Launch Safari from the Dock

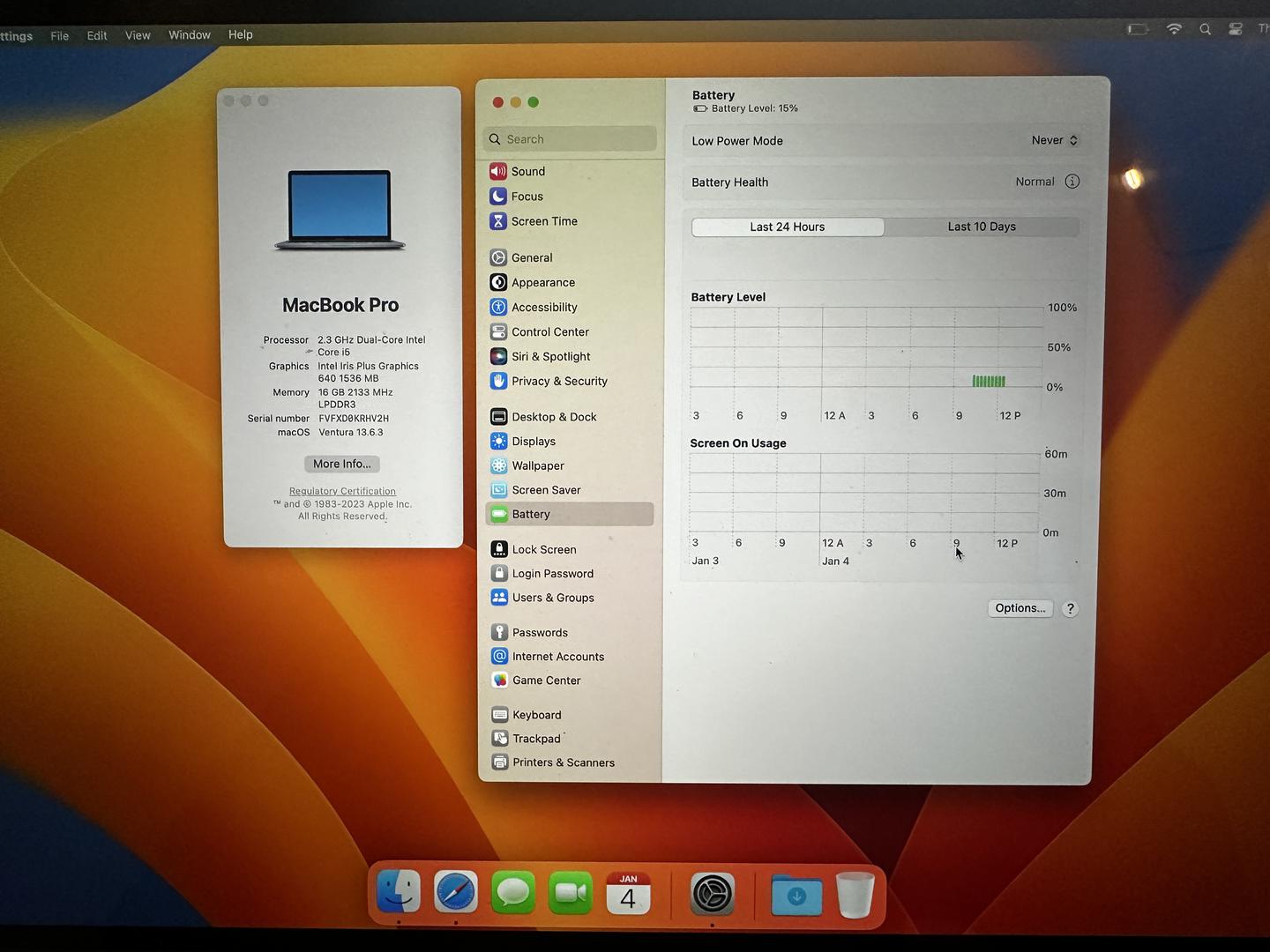click(x=456, y=893)
